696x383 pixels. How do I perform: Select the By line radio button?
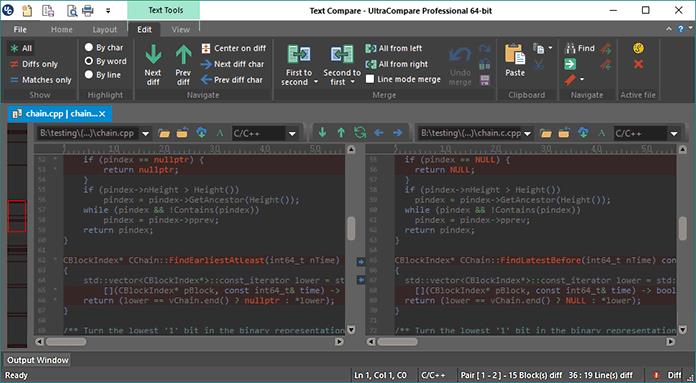coord(89,75)
